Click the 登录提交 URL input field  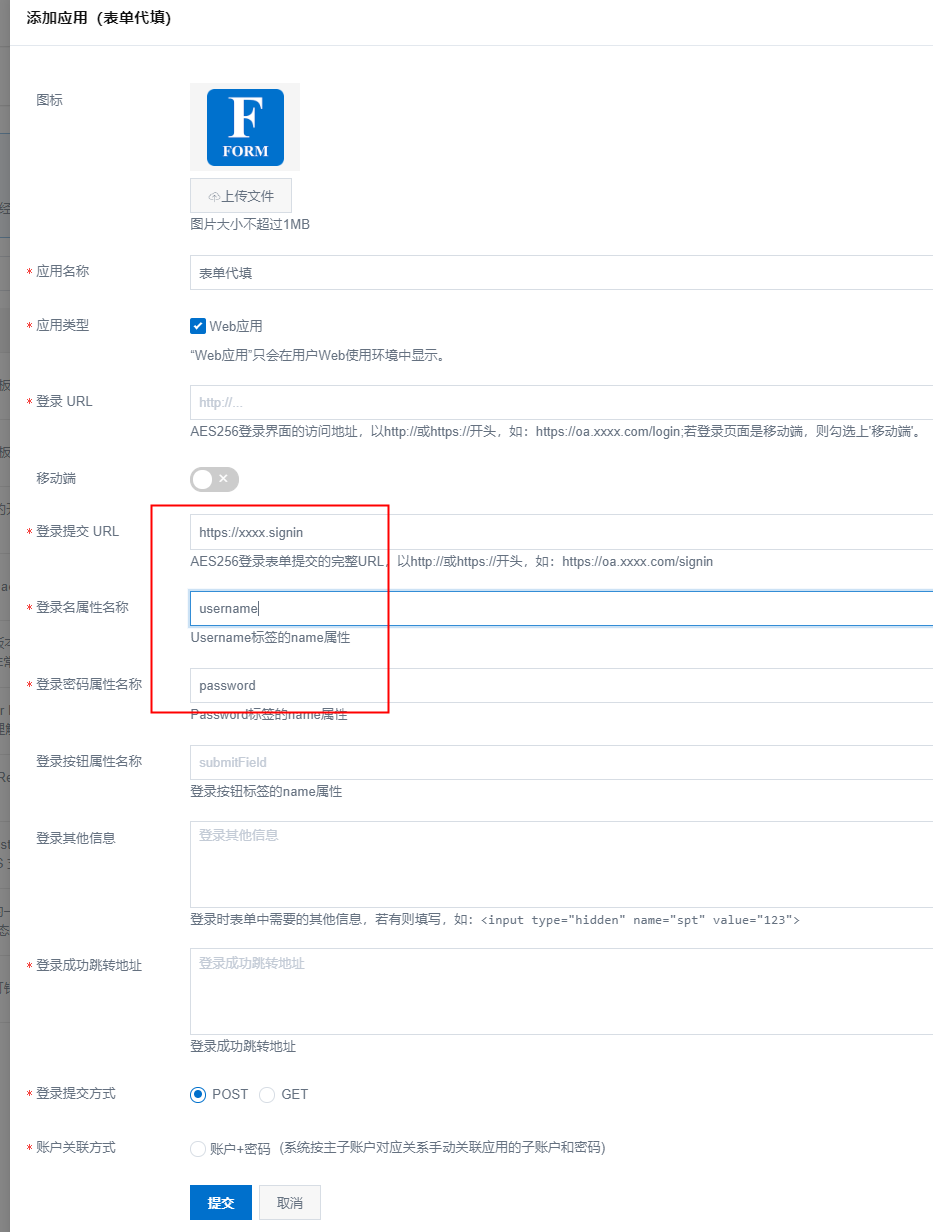(x=560, y=533)
